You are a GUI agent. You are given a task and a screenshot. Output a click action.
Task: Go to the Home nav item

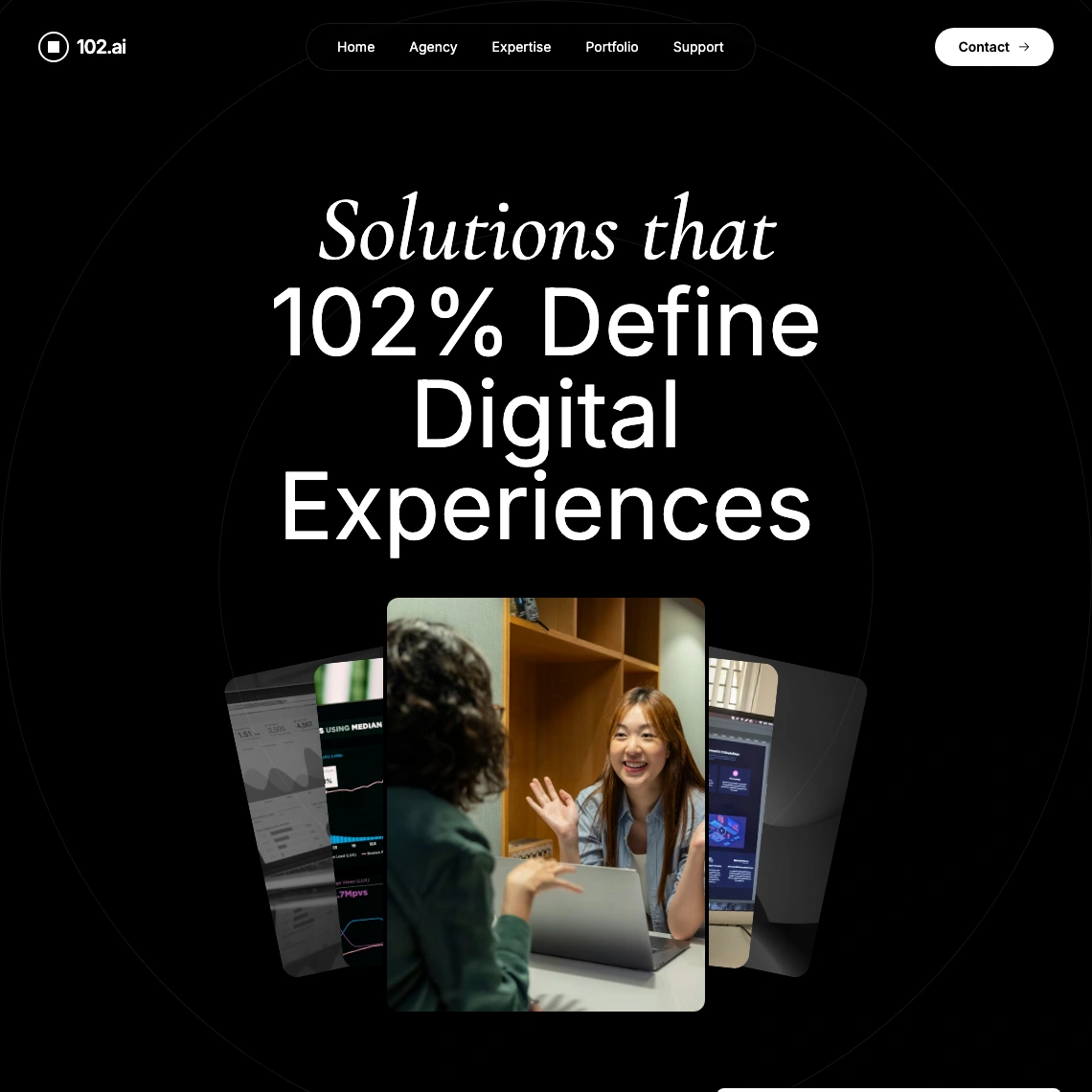[x=355, y=47]
